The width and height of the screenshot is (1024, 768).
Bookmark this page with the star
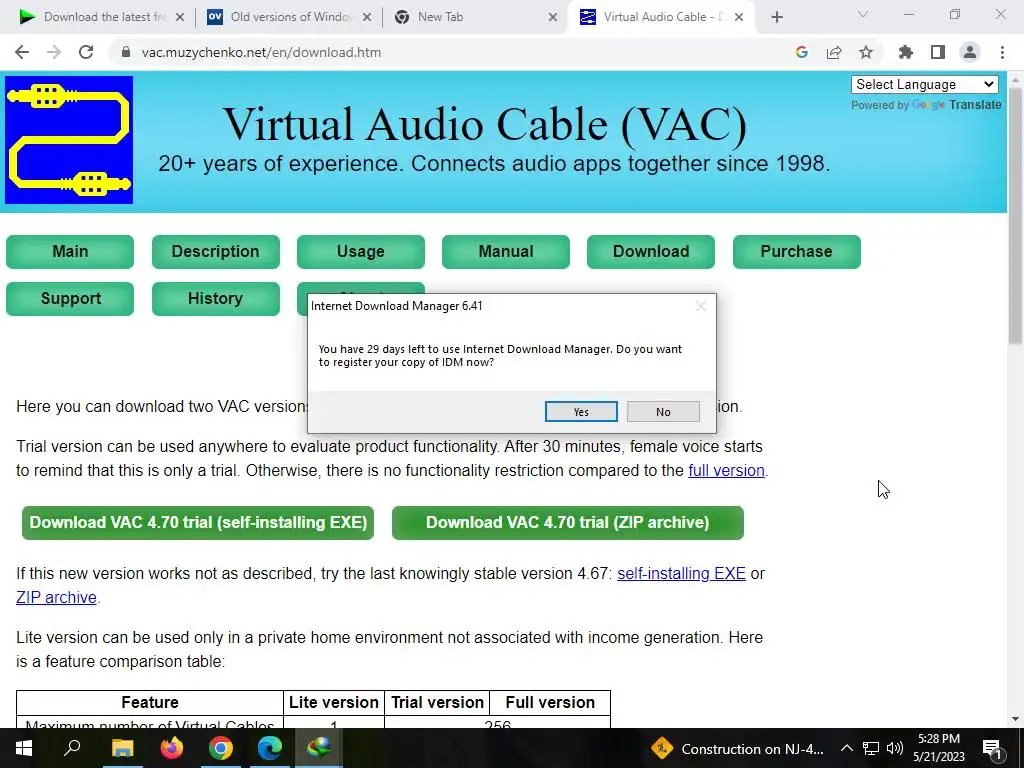(x=866, y=52)
